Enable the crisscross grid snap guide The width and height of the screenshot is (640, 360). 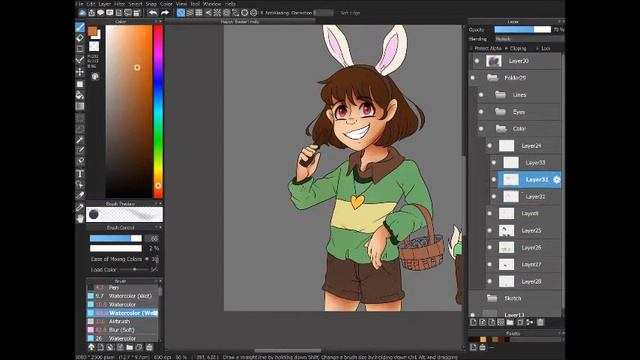pos(199,13)
